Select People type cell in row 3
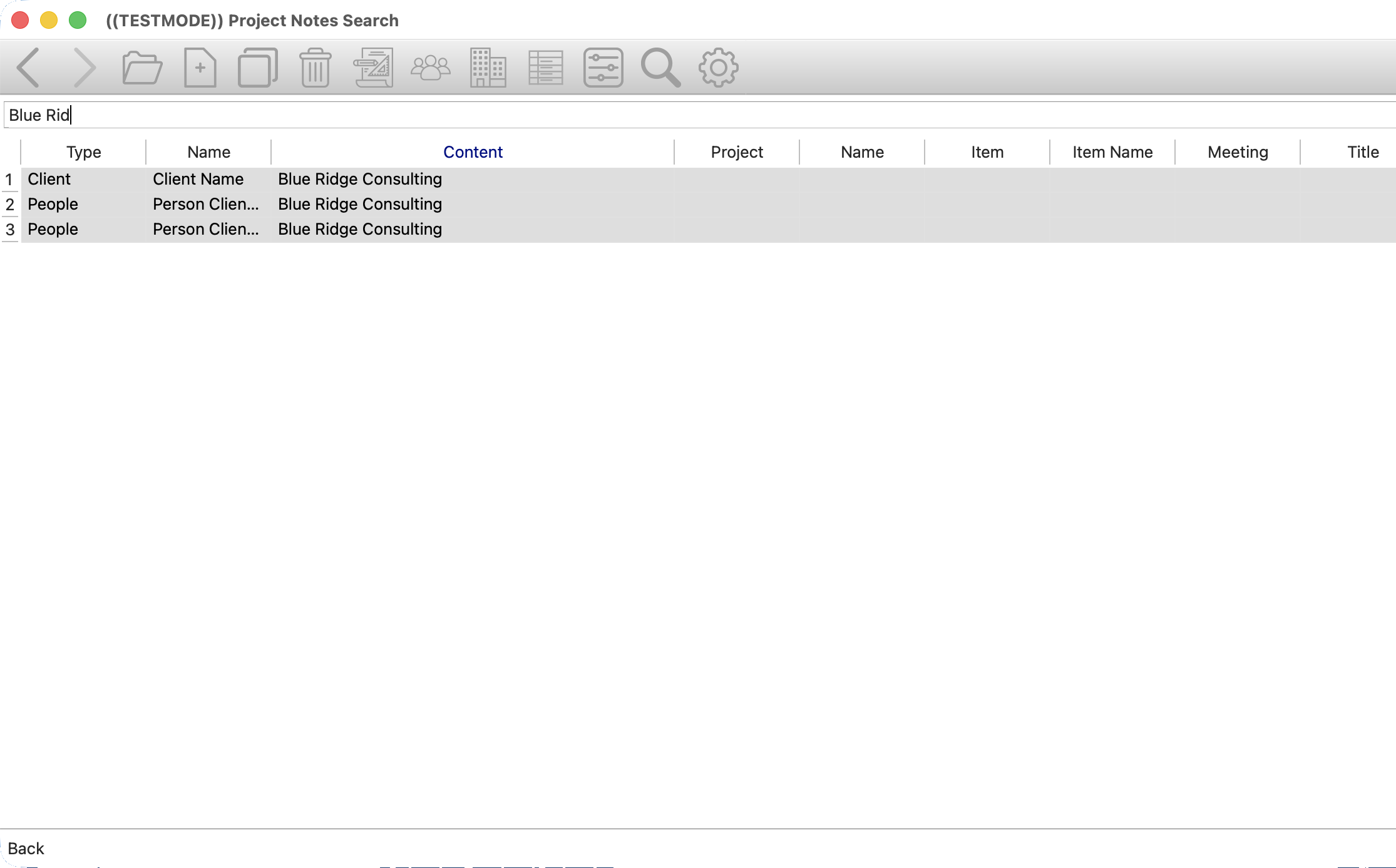Screen dimensions: 1396x868 coord(83,230)
